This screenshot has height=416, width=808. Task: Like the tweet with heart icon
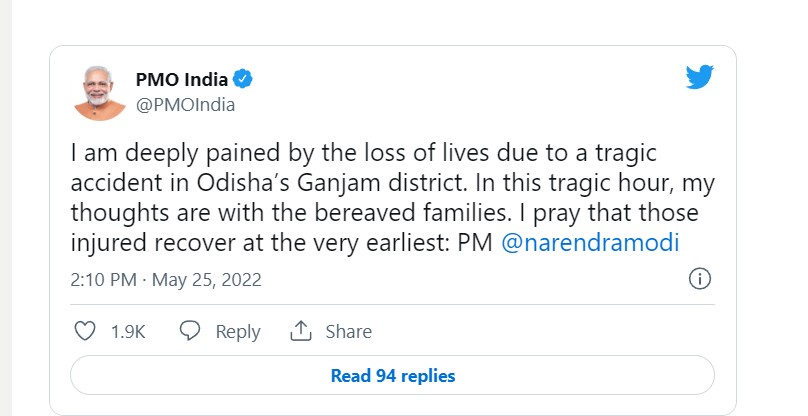pyautogui.click(x=86, y=331)
